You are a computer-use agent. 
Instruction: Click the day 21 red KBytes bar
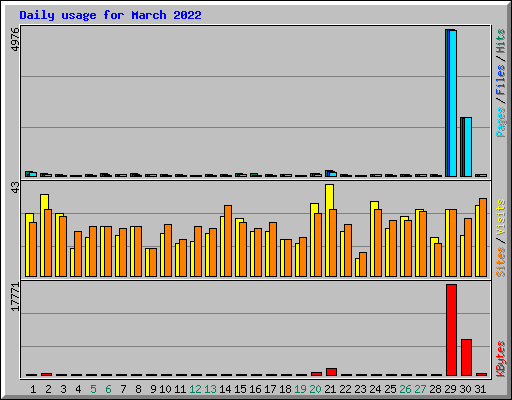click(x=331, y=372)
